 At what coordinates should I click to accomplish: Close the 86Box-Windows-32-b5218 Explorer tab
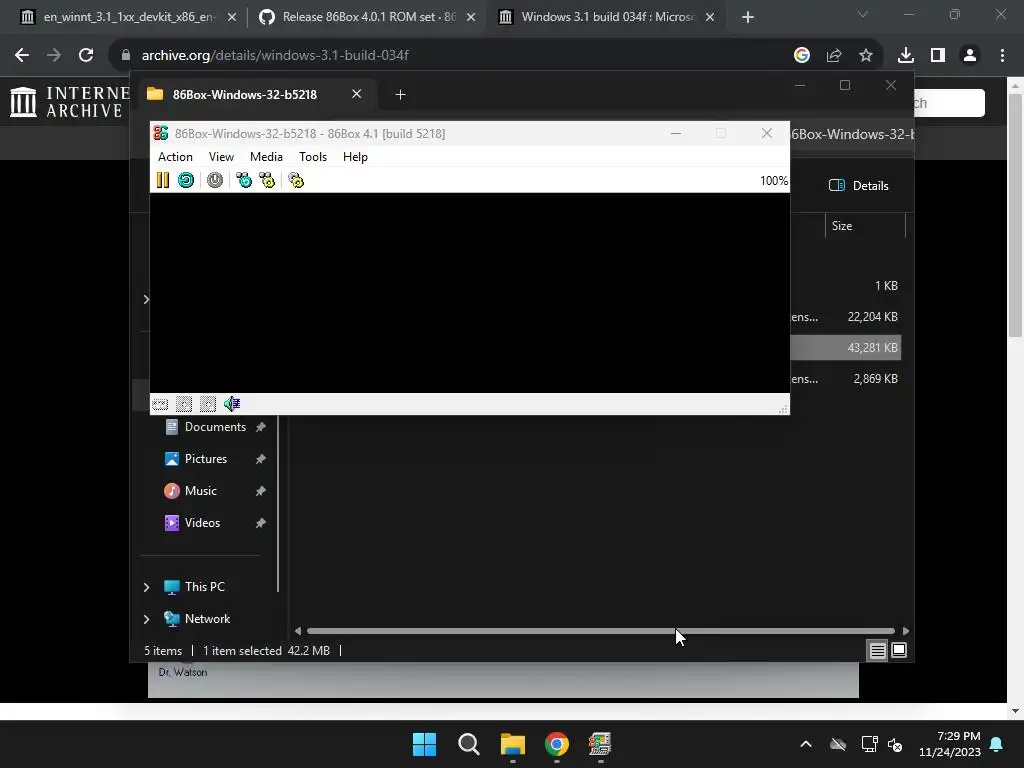click(x=357, y=94)
